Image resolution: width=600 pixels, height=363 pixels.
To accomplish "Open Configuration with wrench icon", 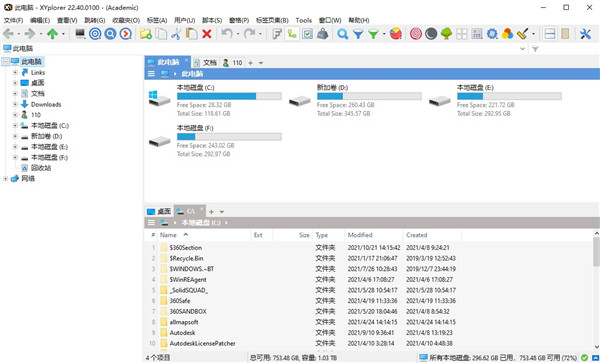I will point(585,34).
